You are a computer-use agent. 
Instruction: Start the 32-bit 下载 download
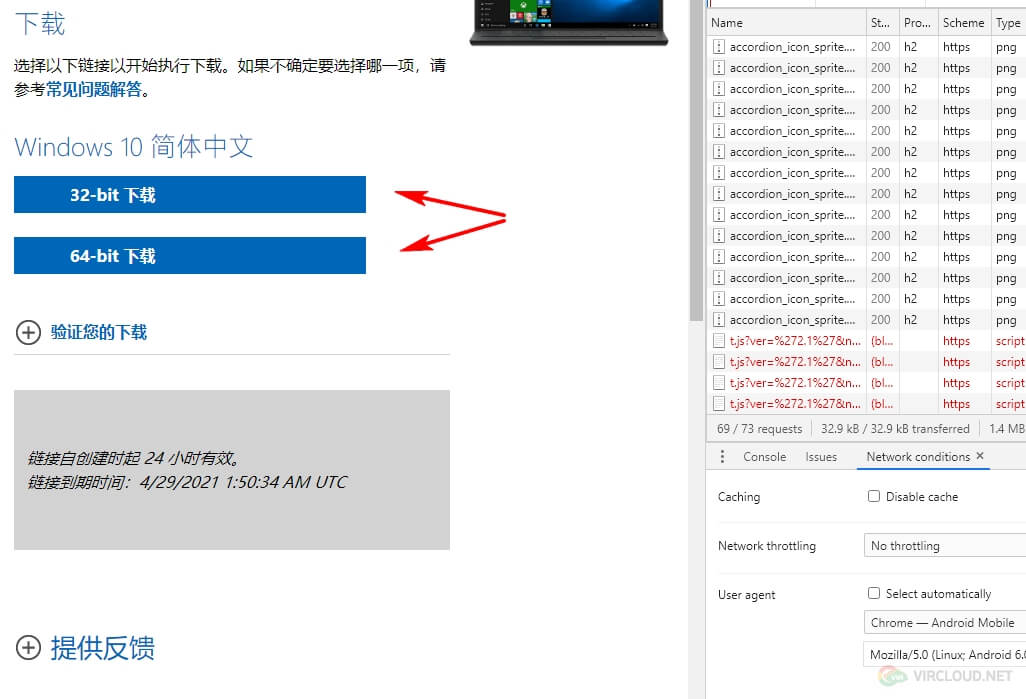(x=190, y=194)
